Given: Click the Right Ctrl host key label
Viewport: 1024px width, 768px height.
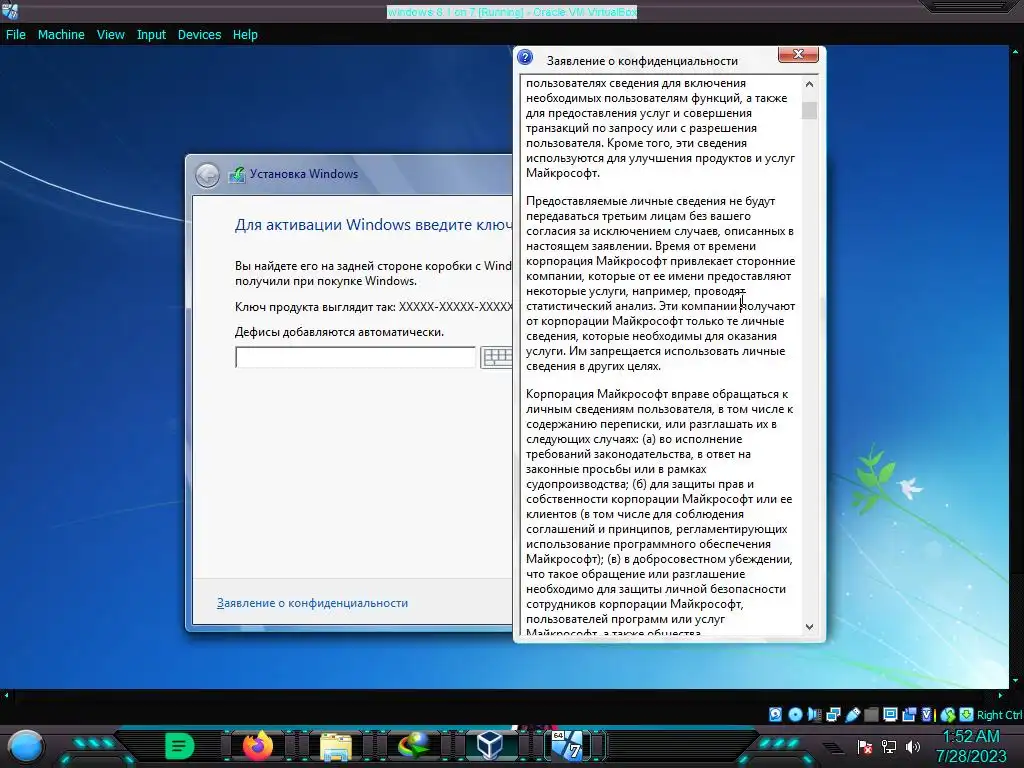Looking at the screenshot, I should coord(1000,715).
